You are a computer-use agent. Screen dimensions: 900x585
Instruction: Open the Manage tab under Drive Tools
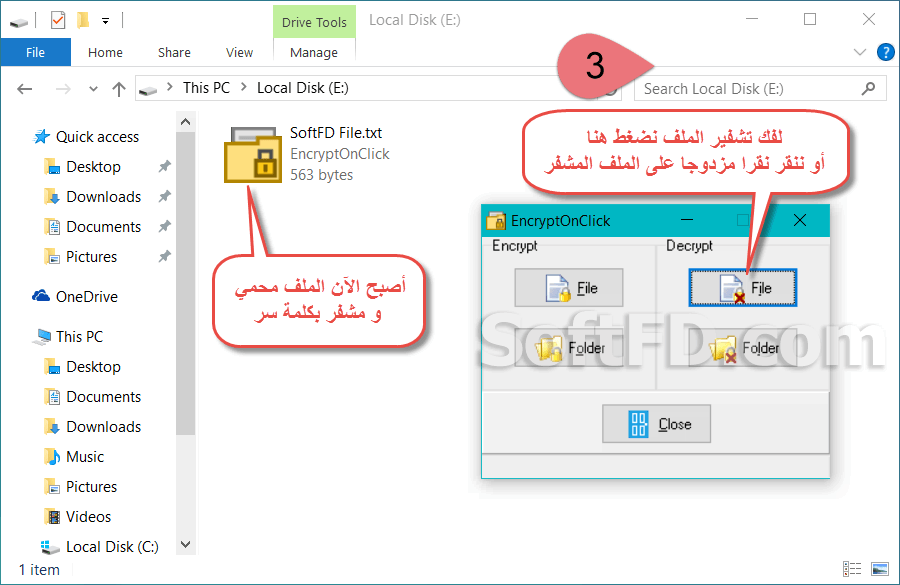(x=314, y=52)
